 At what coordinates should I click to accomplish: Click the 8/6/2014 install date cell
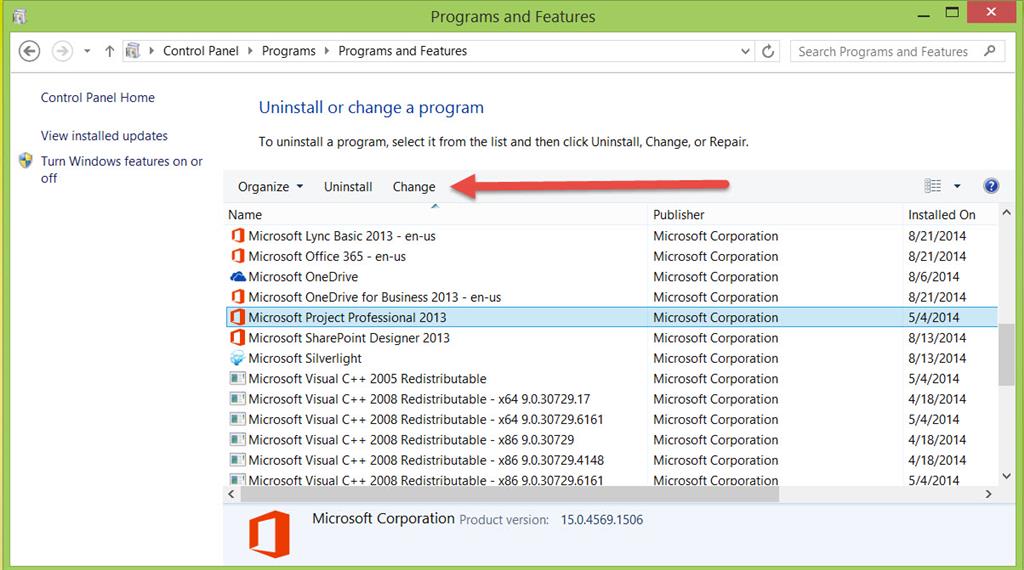coord(933,277)
